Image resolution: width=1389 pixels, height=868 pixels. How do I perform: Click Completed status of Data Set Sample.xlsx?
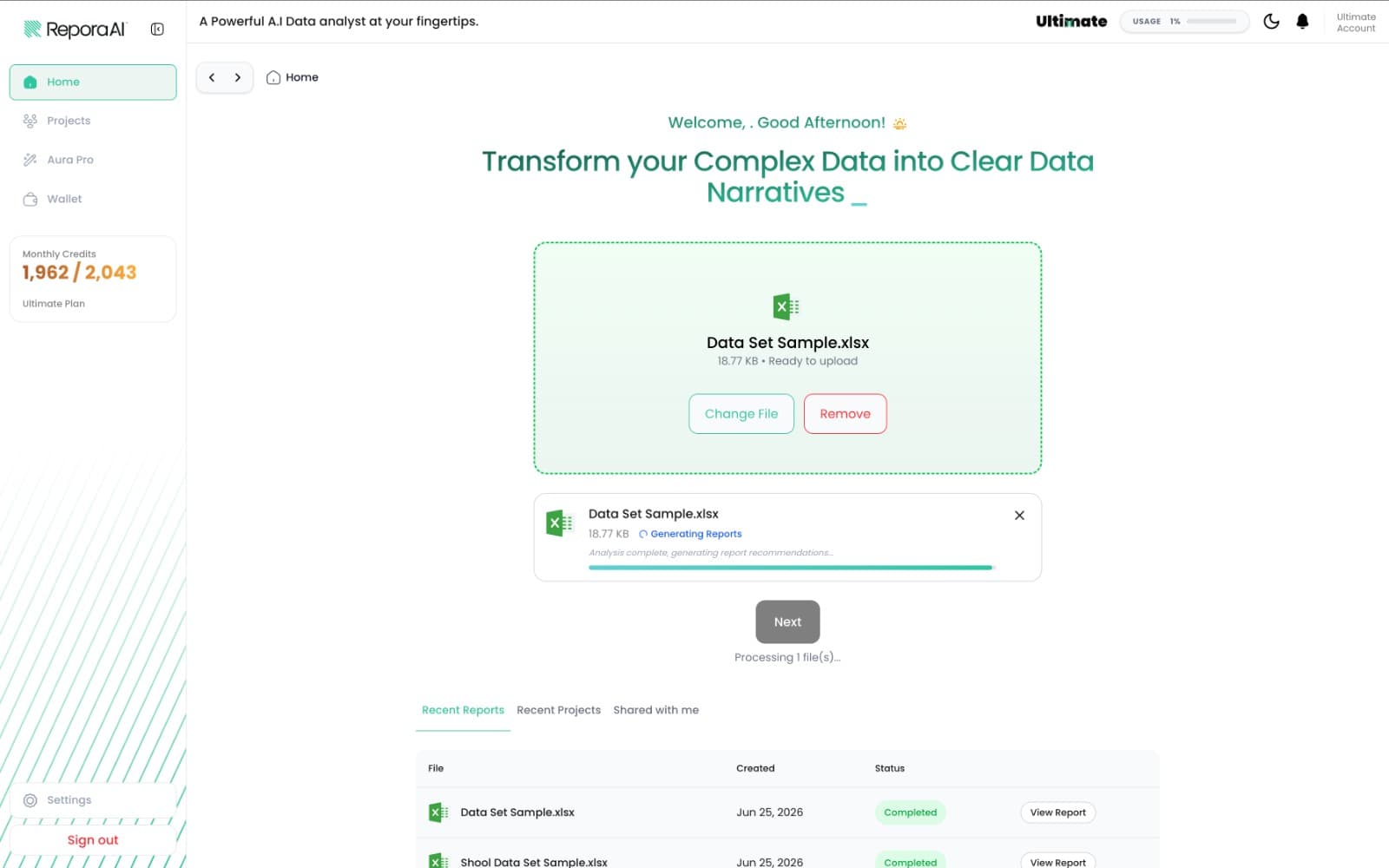pos(910,812)
